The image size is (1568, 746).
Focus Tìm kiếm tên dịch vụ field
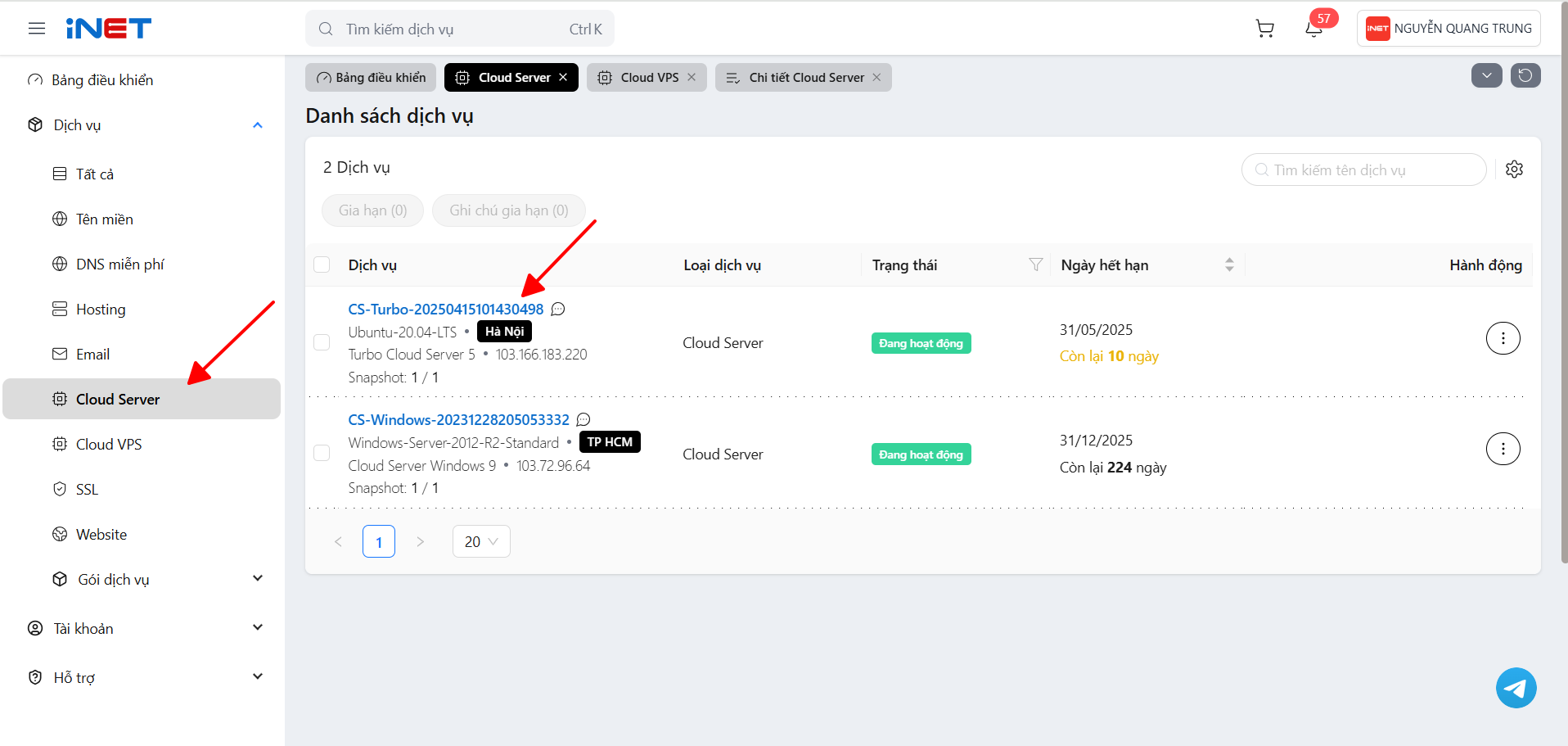(1363, 170)
